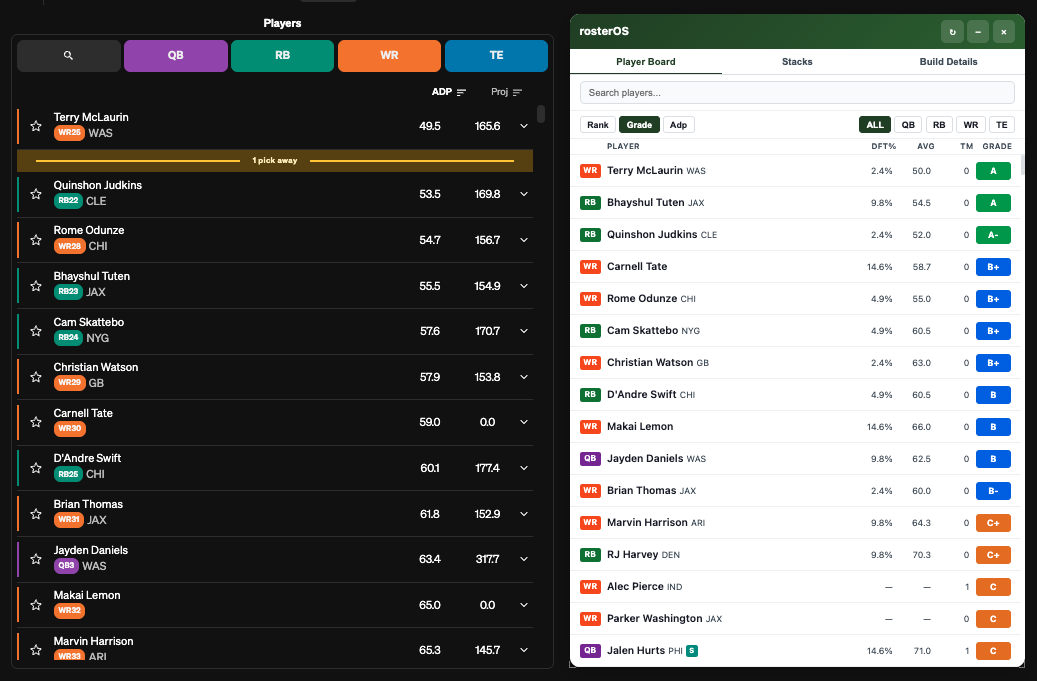The image size is (1037, 681).
Task: Open the Build Details tab
Action: coord(948,61)
